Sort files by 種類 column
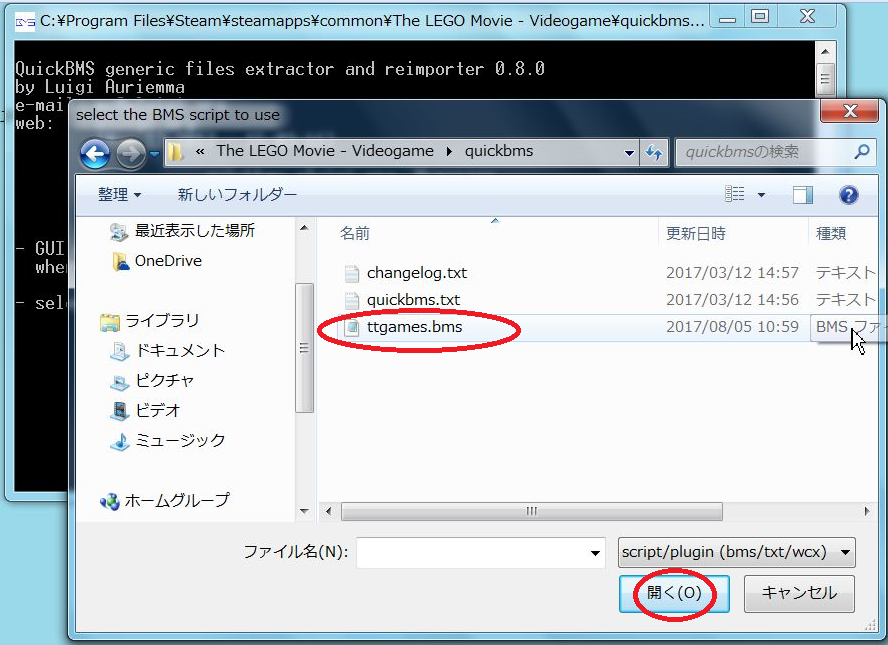This screenshot has width=888, height=645. 831,233
